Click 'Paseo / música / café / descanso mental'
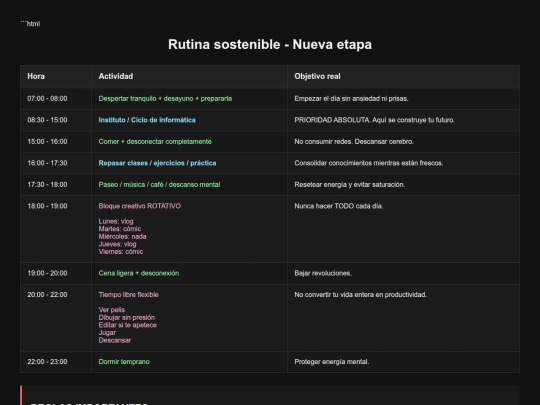 click(159, 185)
